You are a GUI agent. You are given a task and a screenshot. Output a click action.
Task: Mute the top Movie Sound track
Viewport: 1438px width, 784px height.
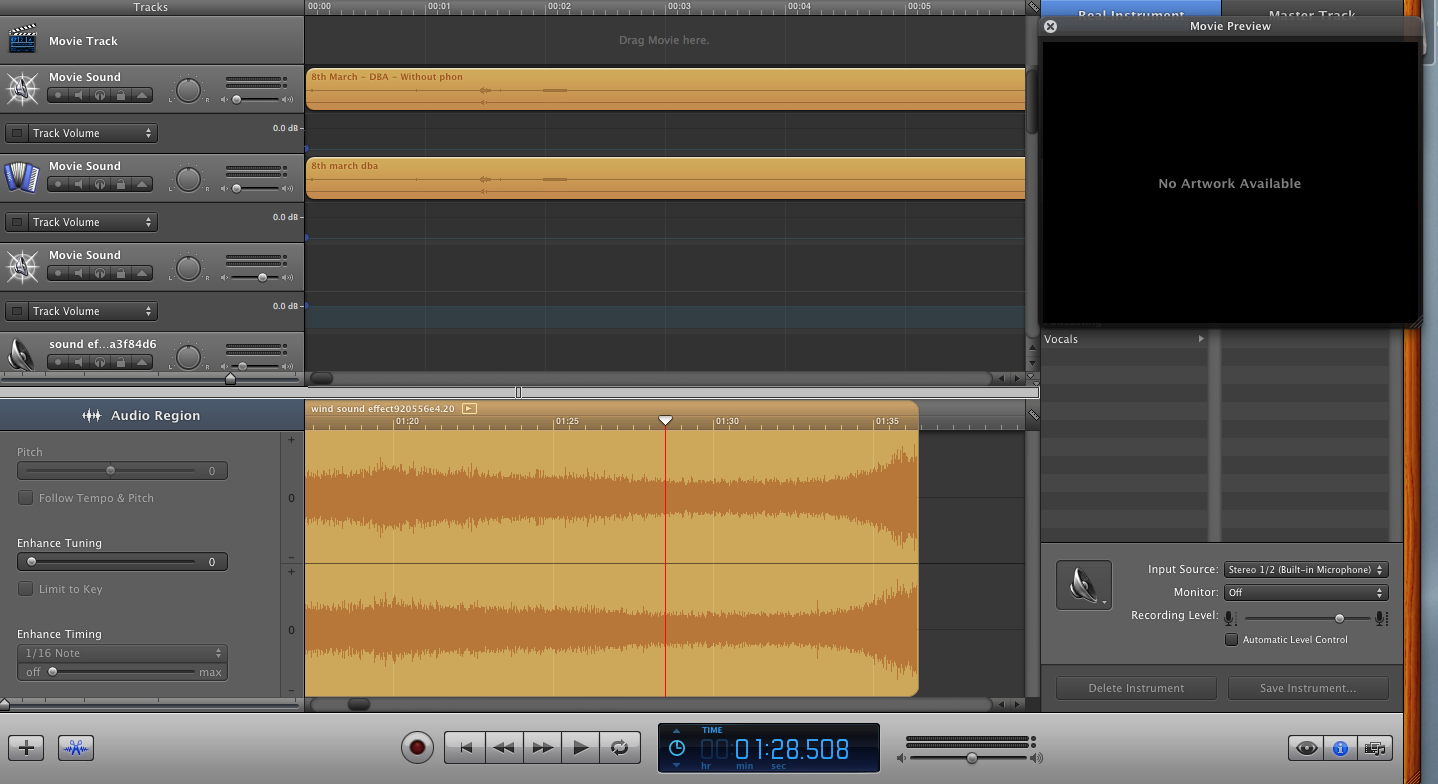point(79,95)
